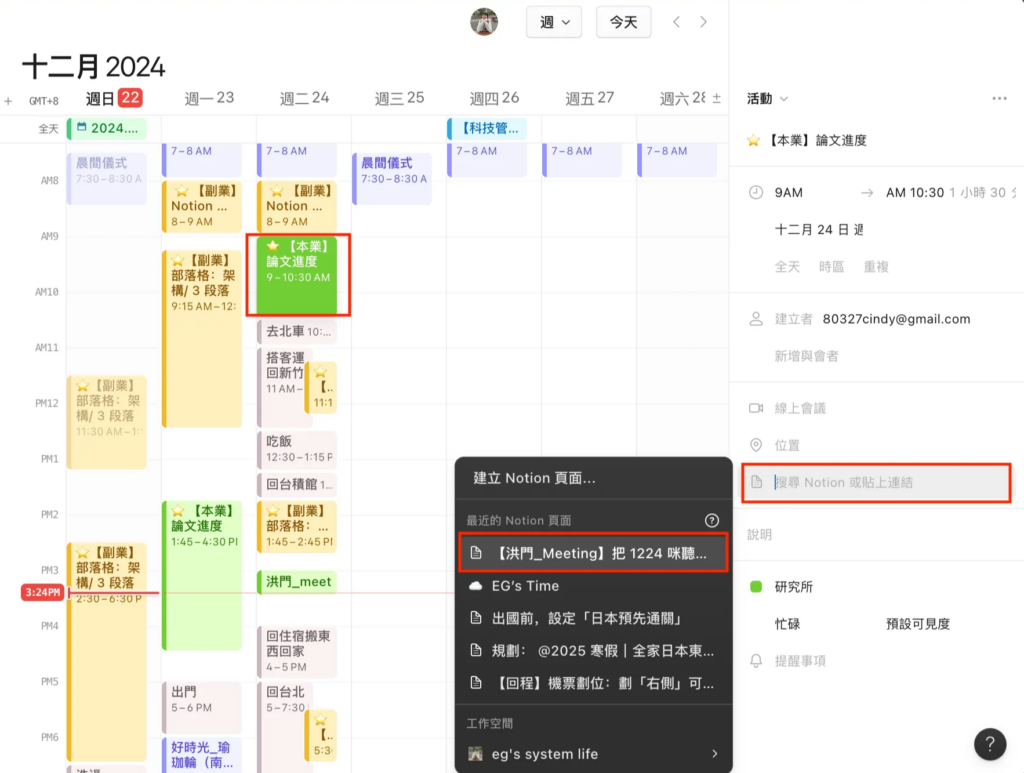Open the help question mark button
Viewport: 1024px width, 773px height.
988,744
